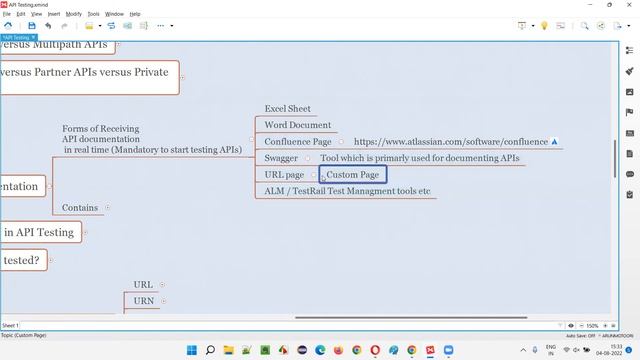The width and height of the screenshot is (640, 360).
Task: Collapse the Forms of Receiving API documentation branch
Action: [251, 139]
